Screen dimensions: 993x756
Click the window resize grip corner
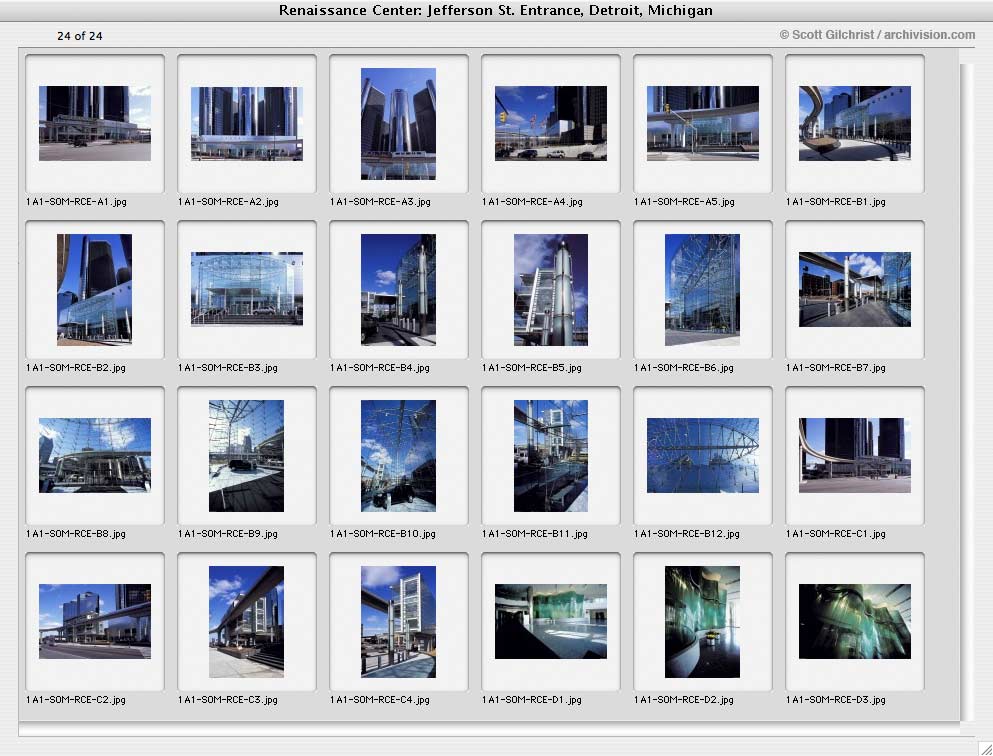(985, 748)
